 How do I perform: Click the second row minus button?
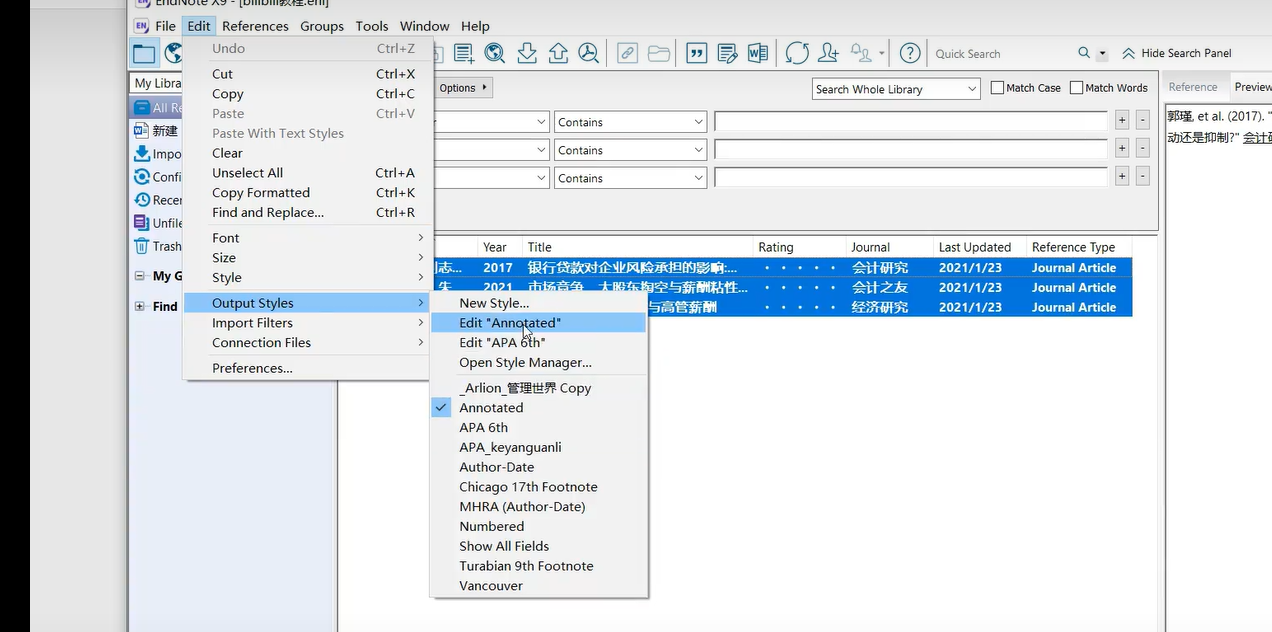click(1142, 148)
